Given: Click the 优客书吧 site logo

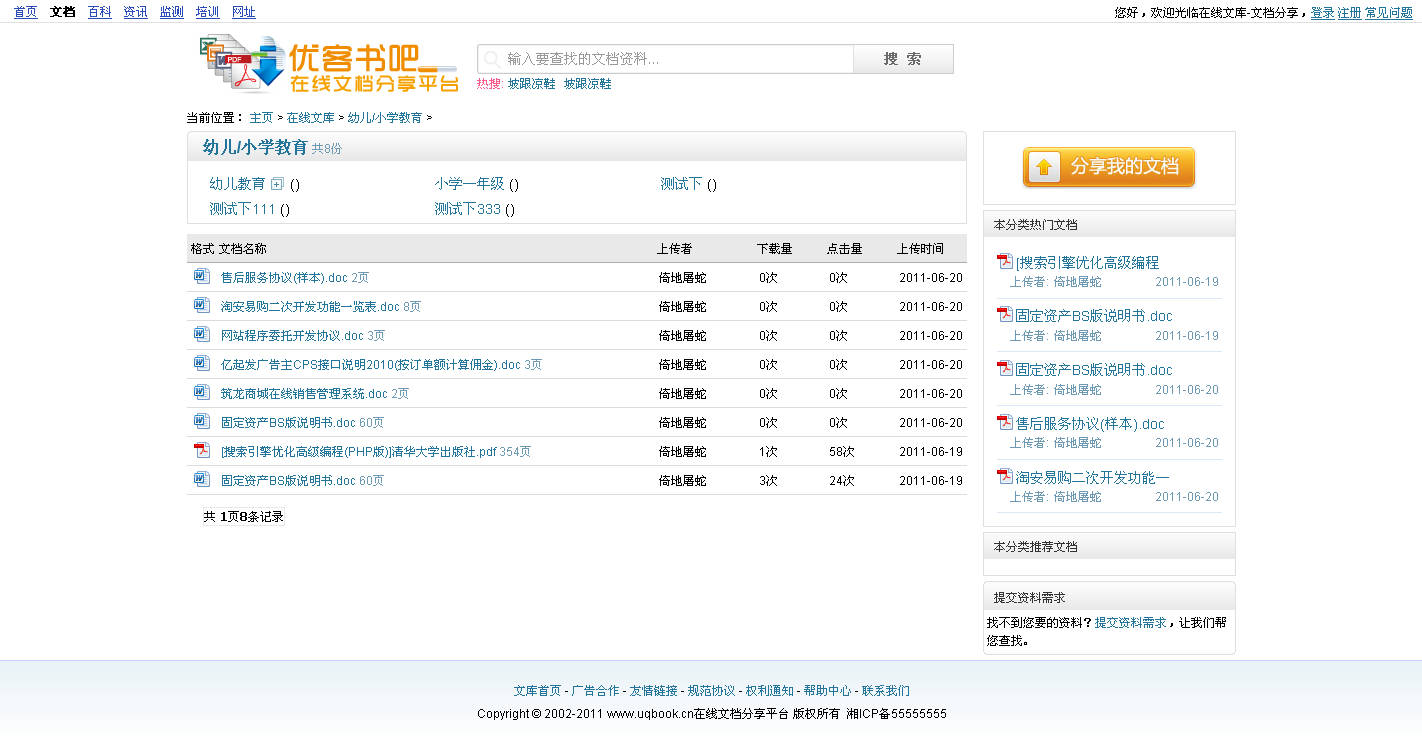Looking at the screenshot, I should coord(329,65).
